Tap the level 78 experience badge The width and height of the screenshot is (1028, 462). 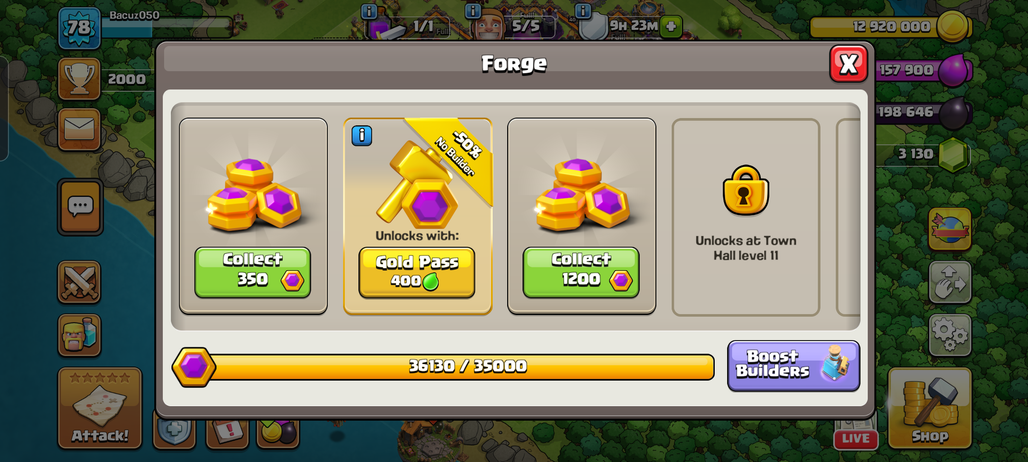79,28
